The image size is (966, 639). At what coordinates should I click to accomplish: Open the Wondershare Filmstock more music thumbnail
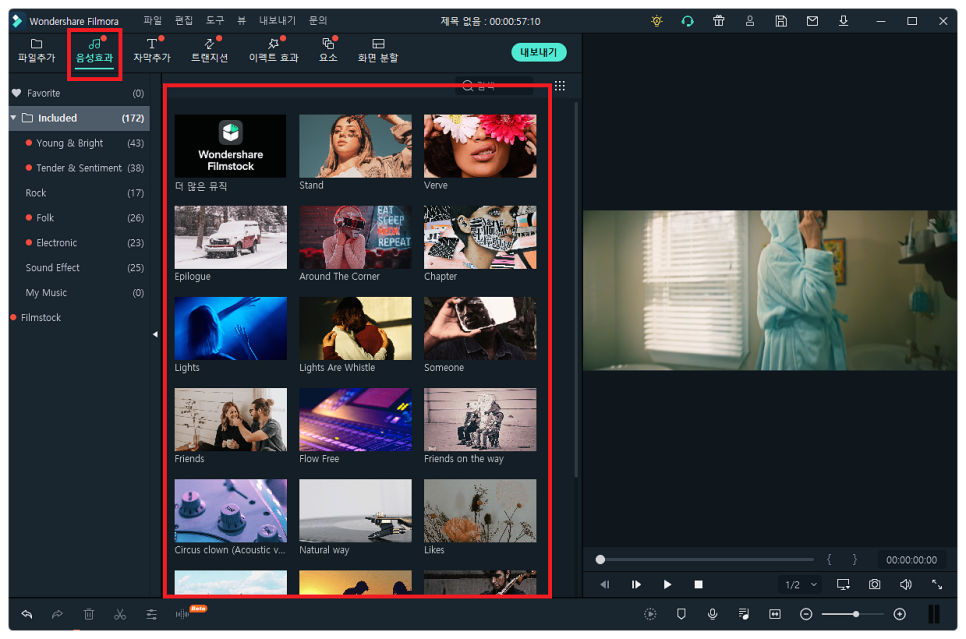[230, 146]
